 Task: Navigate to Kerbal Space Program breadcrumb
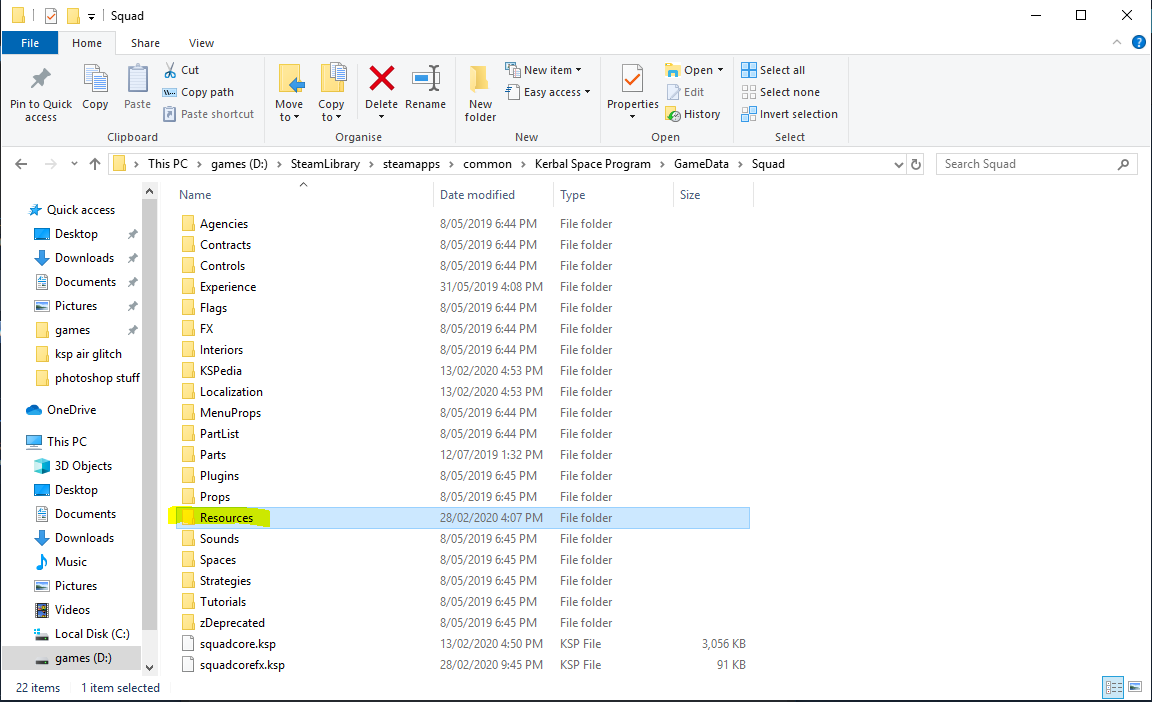tap(593, 164)
